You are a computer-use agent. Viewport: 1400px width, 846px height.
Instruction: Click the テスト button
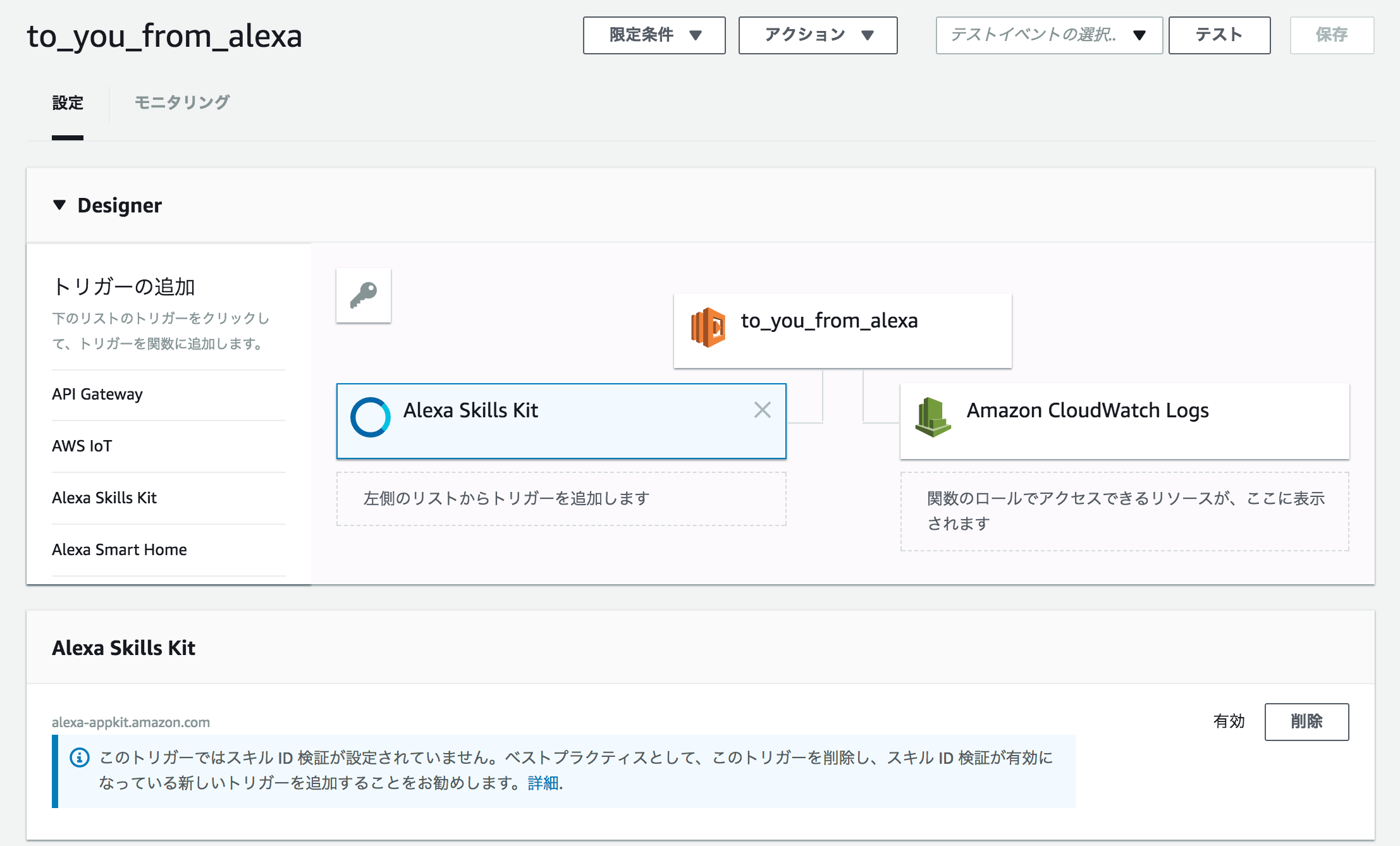pos(1219,35)
